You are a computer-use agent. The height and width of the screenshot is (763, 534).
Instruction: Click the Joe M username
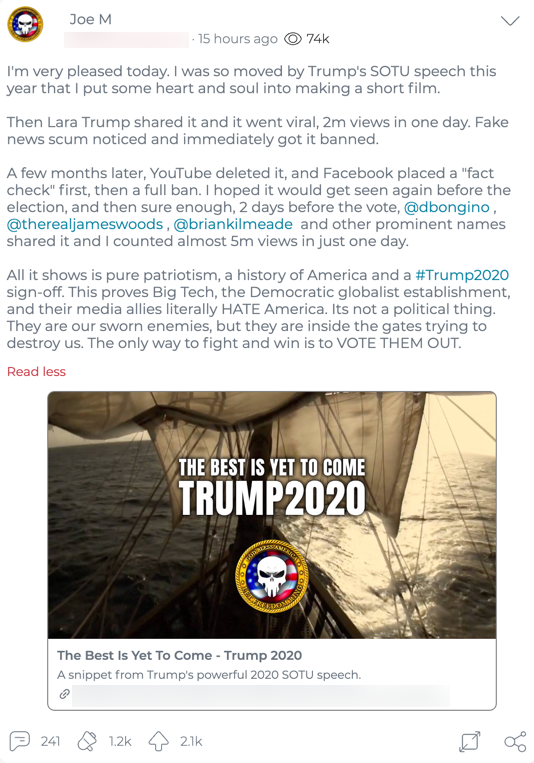point(91,19)
